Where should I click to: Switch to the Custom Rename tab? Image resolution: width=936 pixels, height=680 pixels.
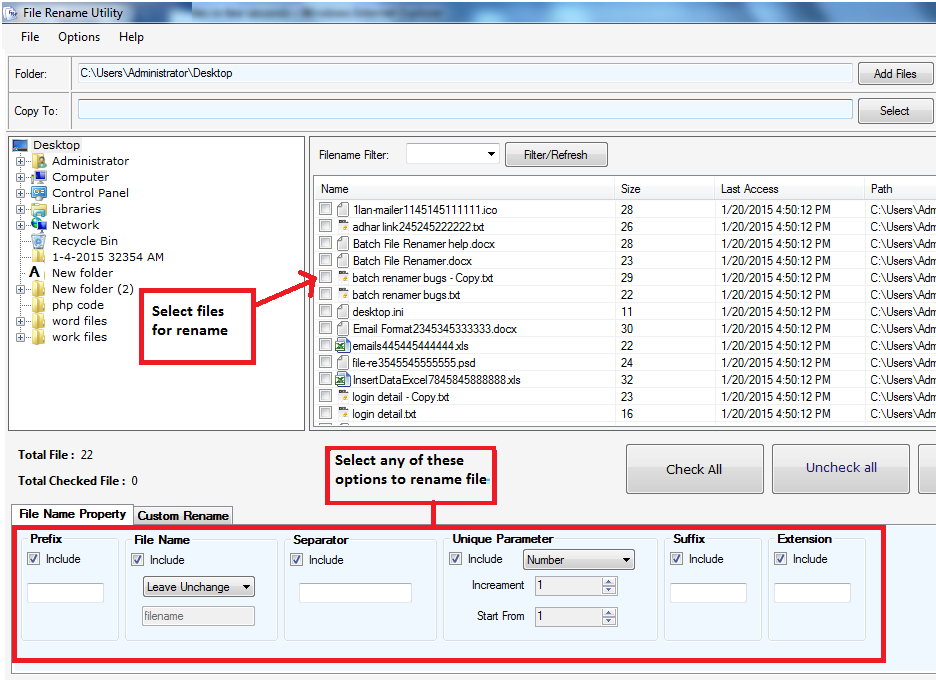[183, 515]
